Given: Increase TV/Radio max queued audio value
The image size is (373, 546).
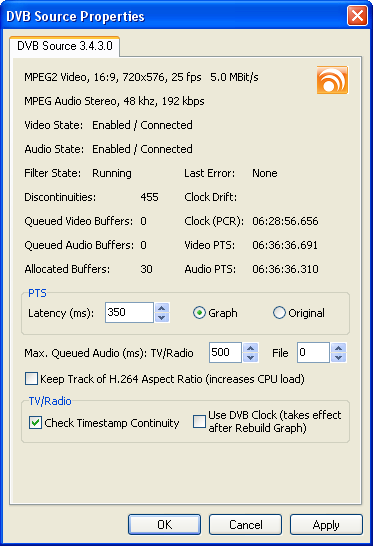Looking at the screenshot, I should (250, 348).
